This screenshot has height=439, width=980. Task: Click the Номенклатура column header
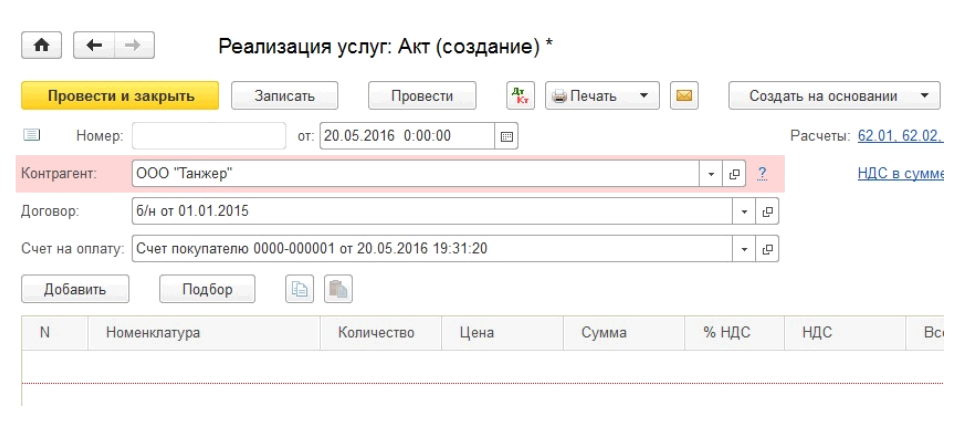[153, 333]
